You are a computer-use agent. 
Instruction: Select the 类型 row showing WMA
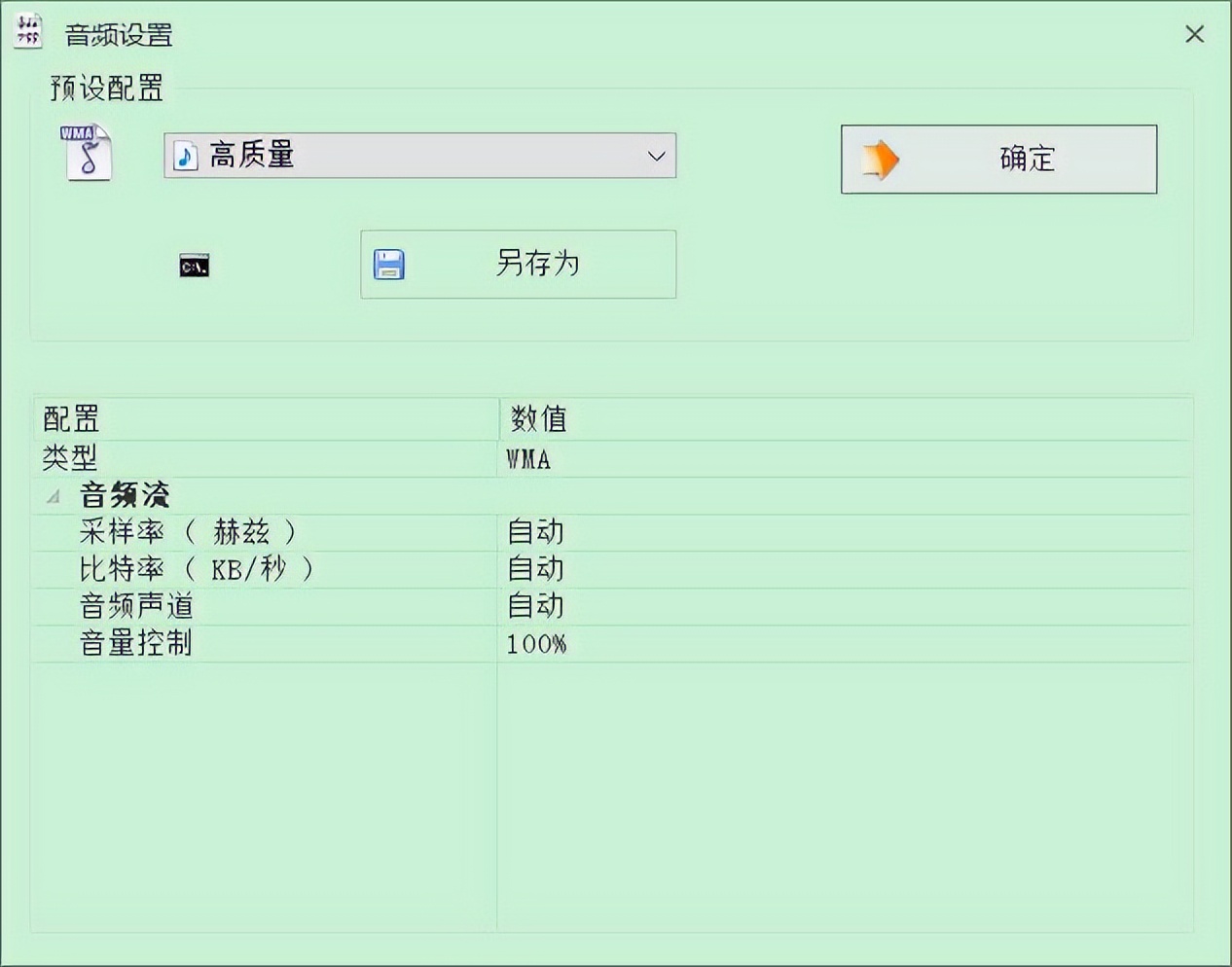(292, 458)
